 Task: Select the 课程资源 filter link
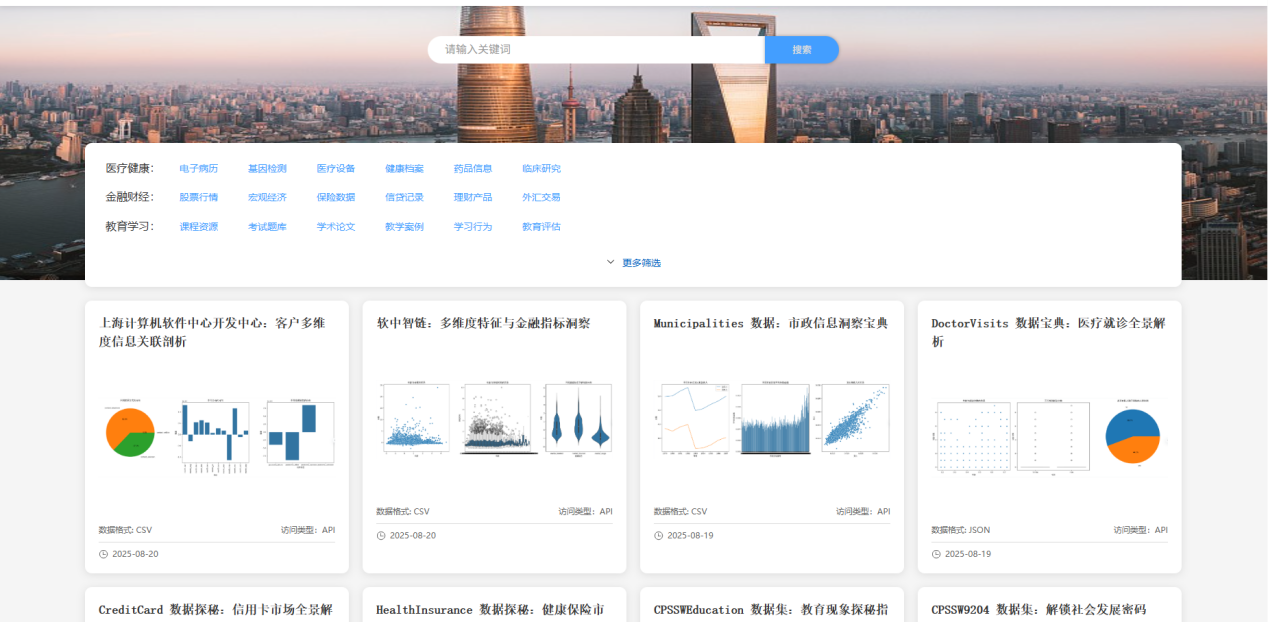pyautogui.click(x=199, y=227)
